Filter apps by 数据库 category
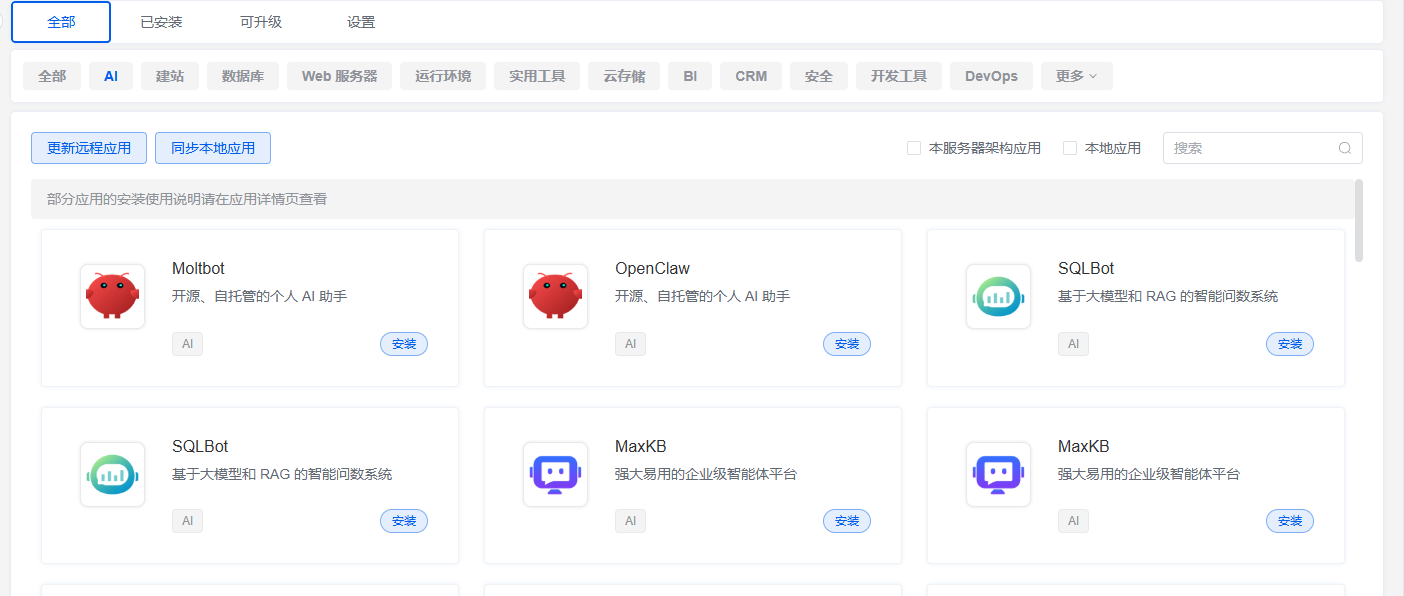 pos(243,76)
